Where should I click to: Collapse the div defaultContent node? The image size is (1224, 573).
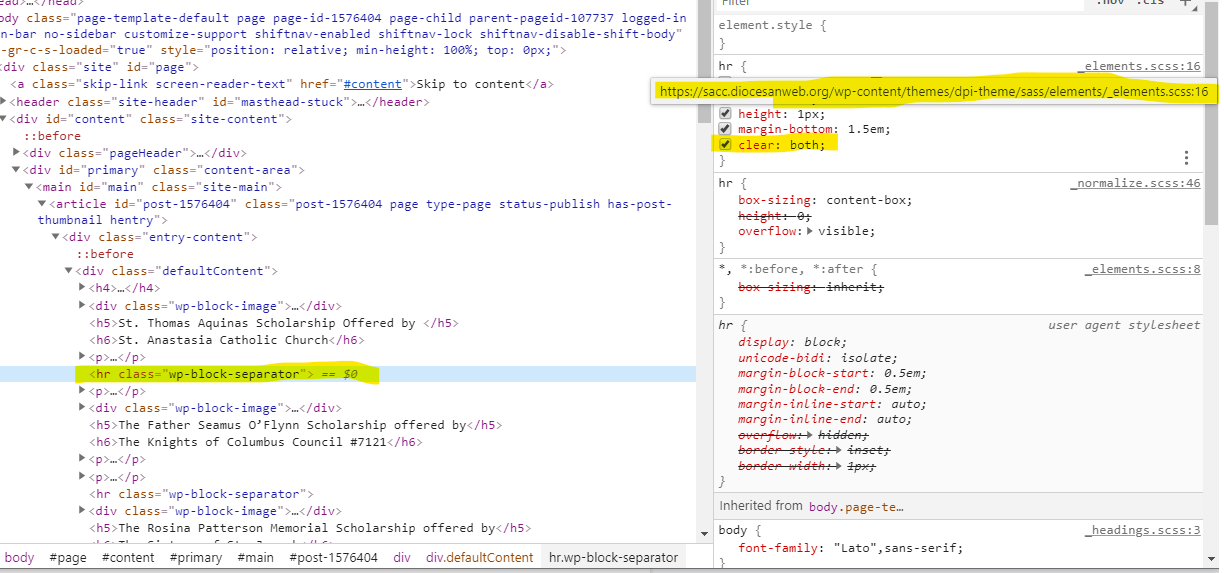(x=69, y=271)
